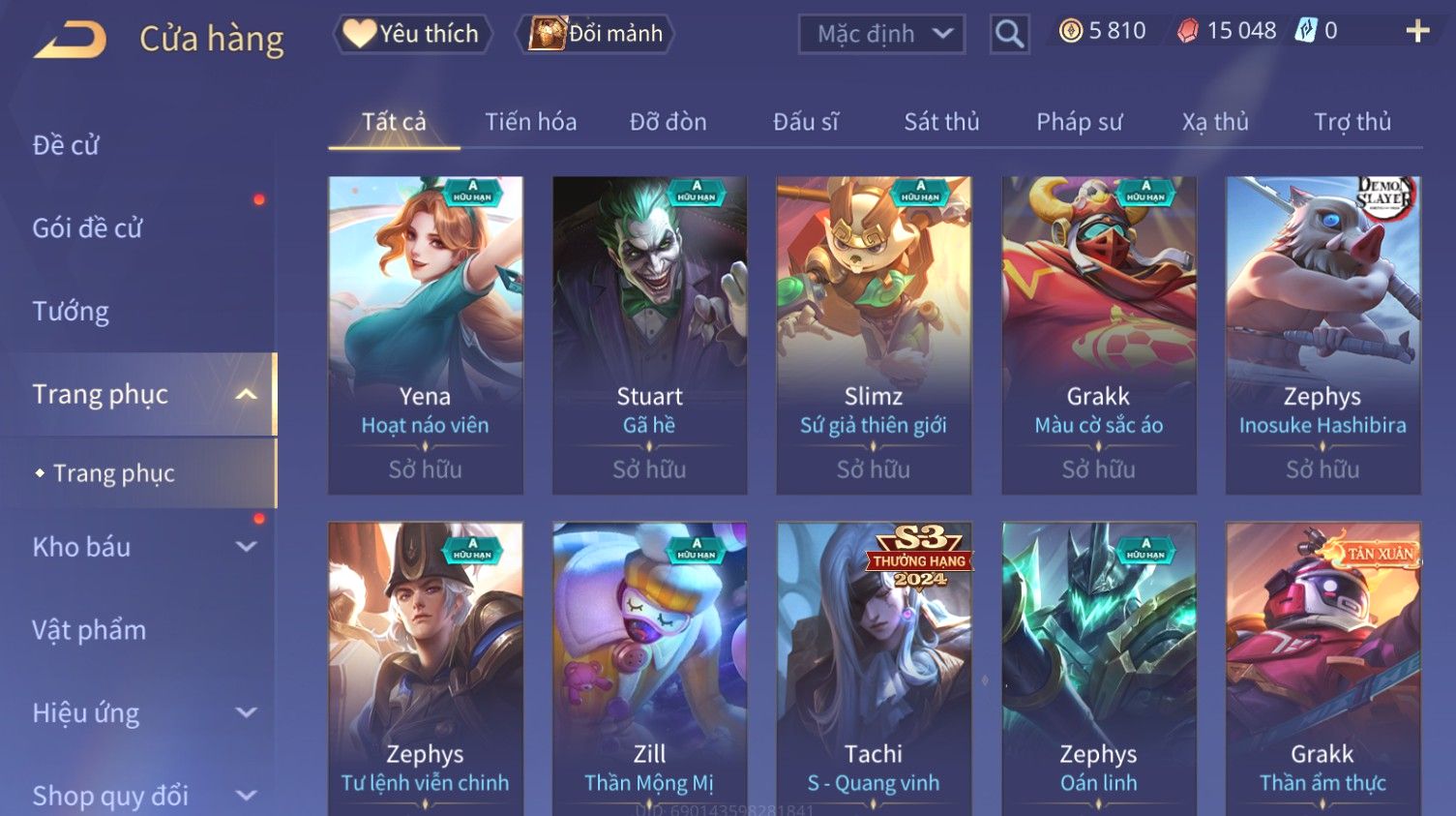
Task: Tap the plus icon to add currency
Action: click(1417, 32)
